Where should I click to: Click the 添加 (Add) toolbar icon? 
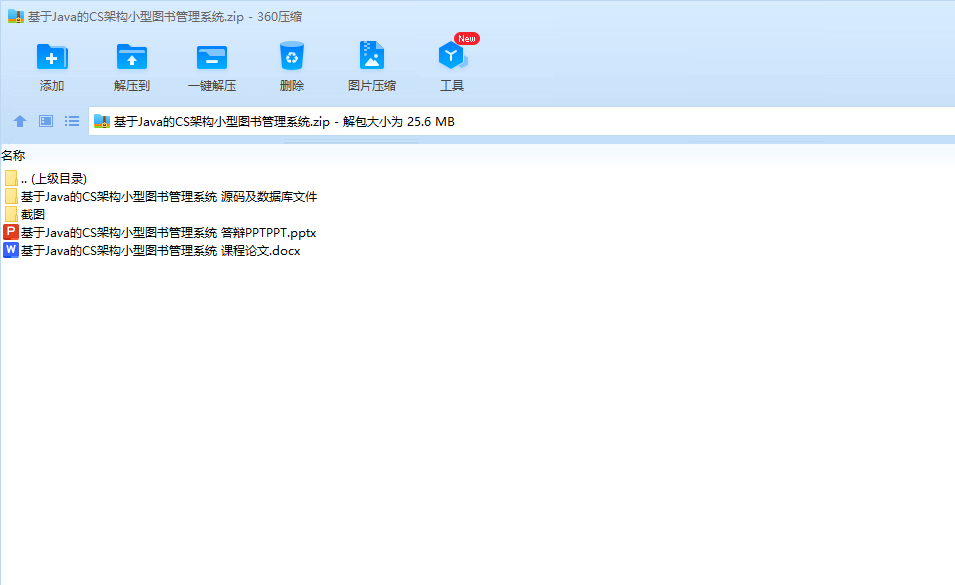(52, 57)
